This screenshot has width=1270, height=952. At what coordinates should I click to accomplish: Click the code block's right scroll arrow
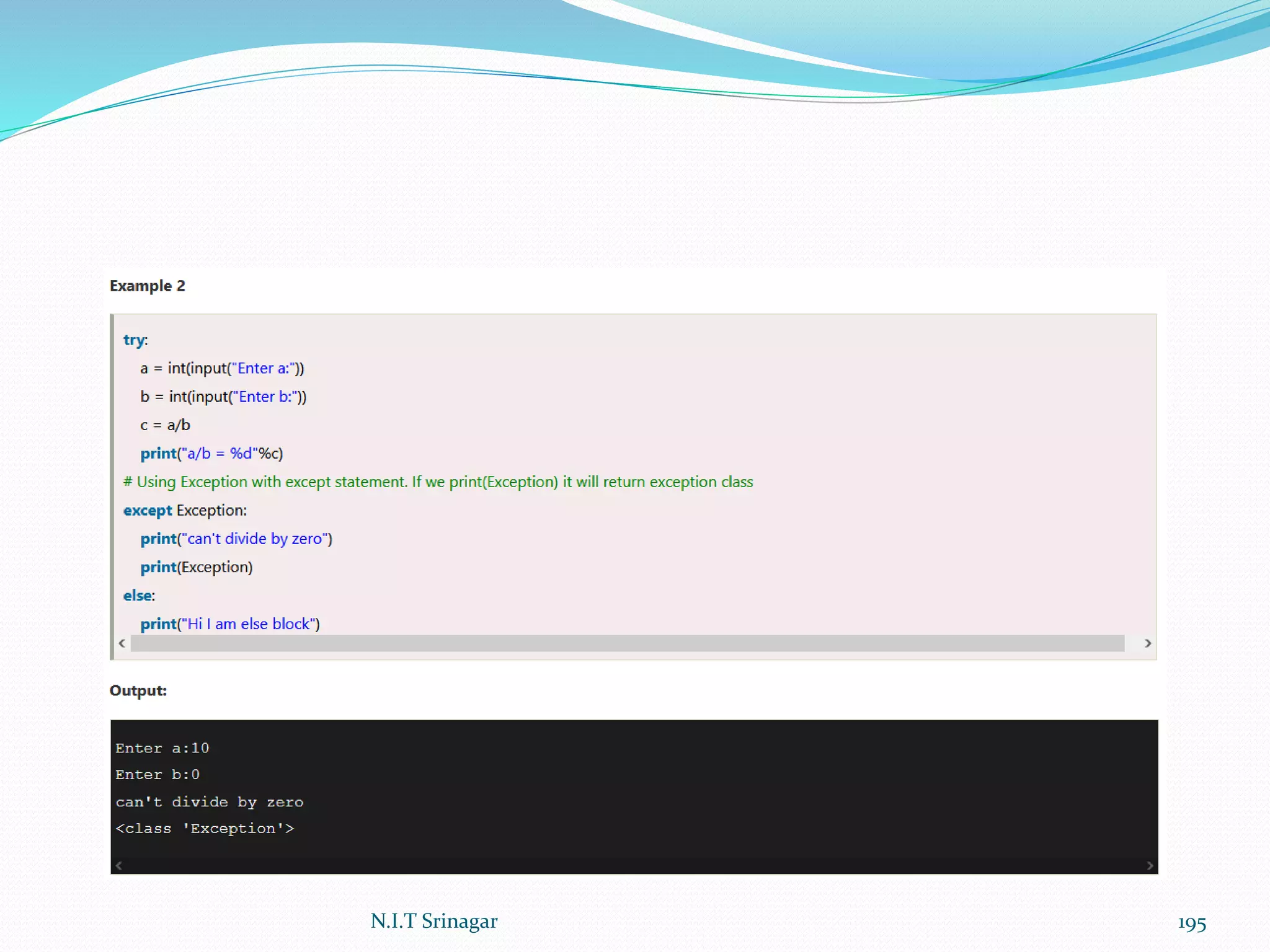(1147, 643)
